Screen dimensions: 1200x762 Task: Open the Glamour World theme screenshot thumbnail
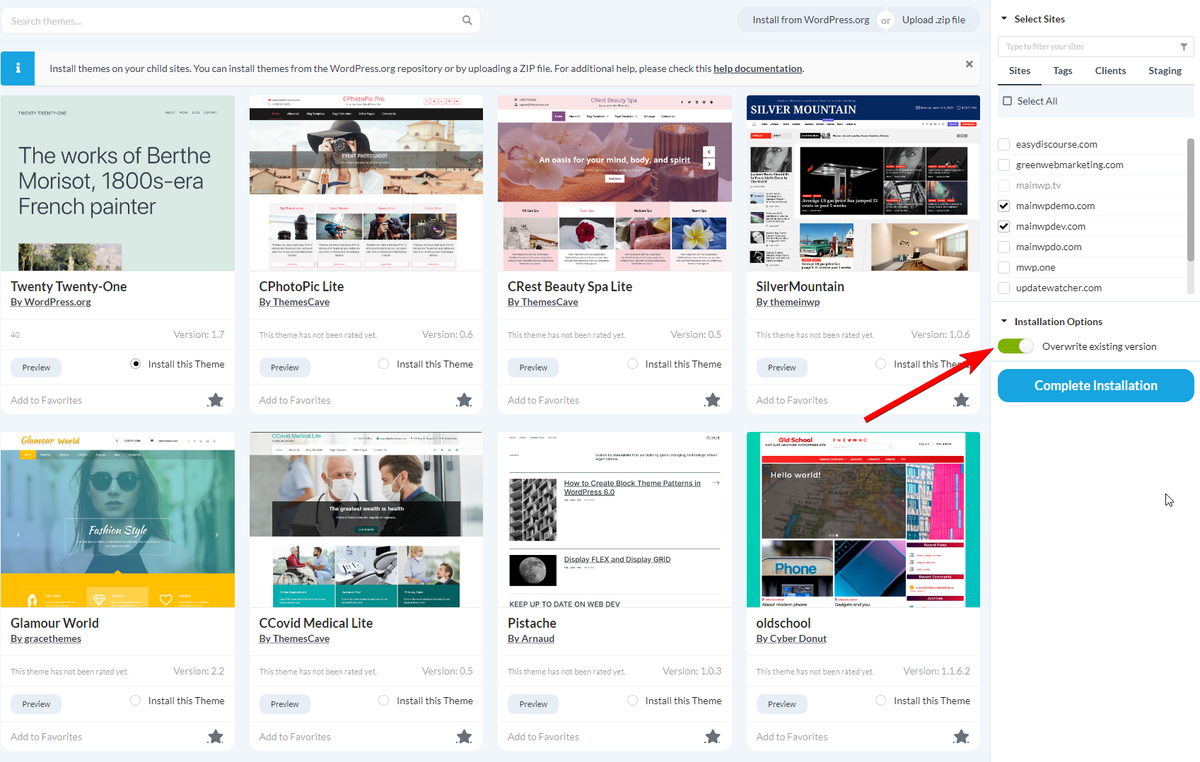point(118,520)
